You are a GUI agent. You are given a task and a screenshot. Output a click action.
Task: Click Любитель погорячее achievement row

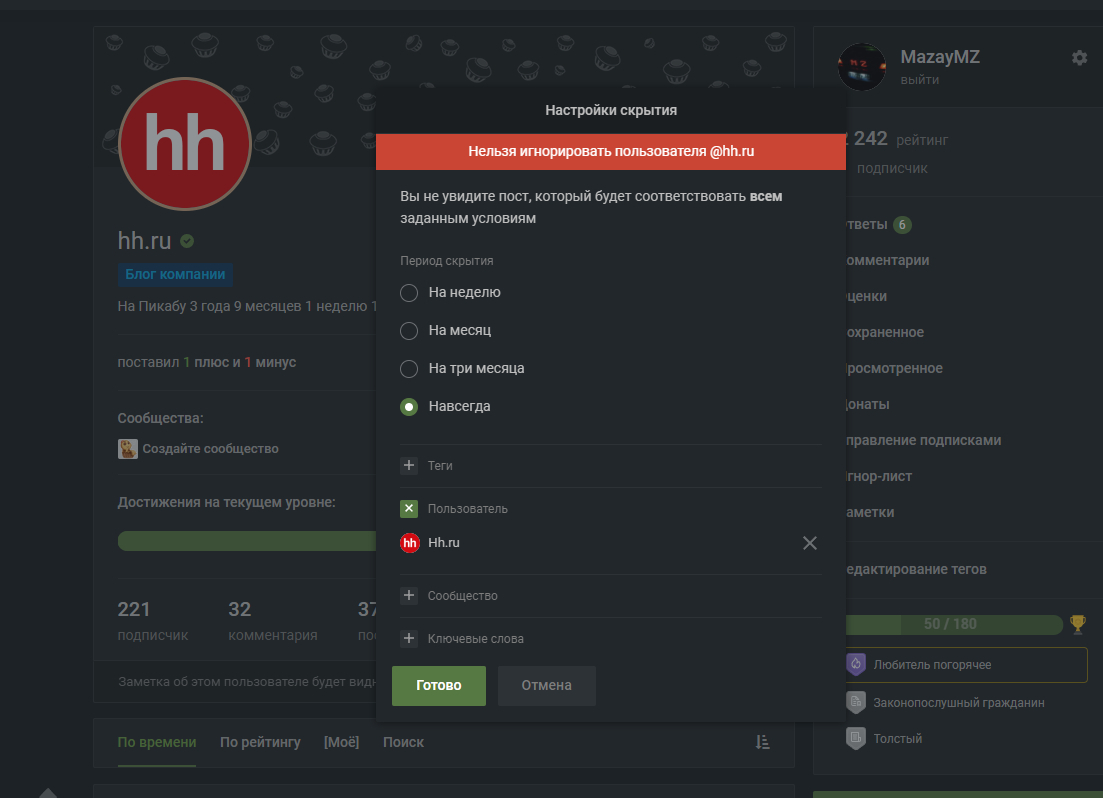(967, 664)
